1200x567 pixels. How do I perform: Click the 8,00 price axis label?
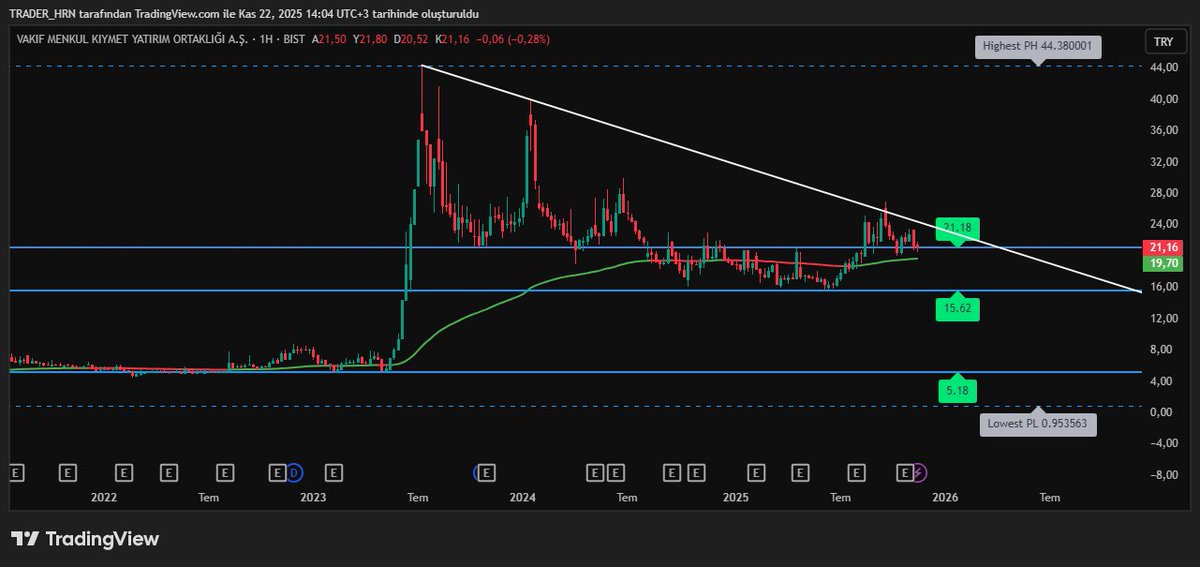click(1162, 349)
